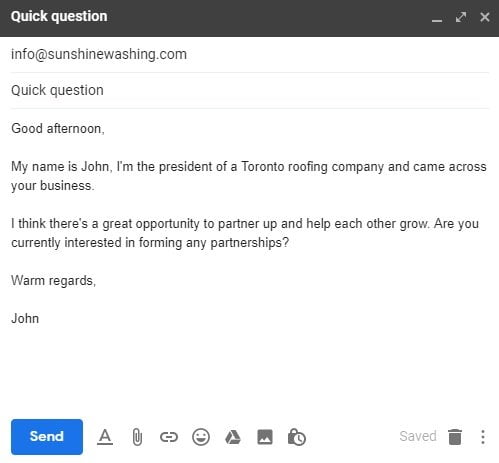The height and width of the screenshot is (463, 499).
Task: Click the Quick question title bar
Action: tap(213, 17)
